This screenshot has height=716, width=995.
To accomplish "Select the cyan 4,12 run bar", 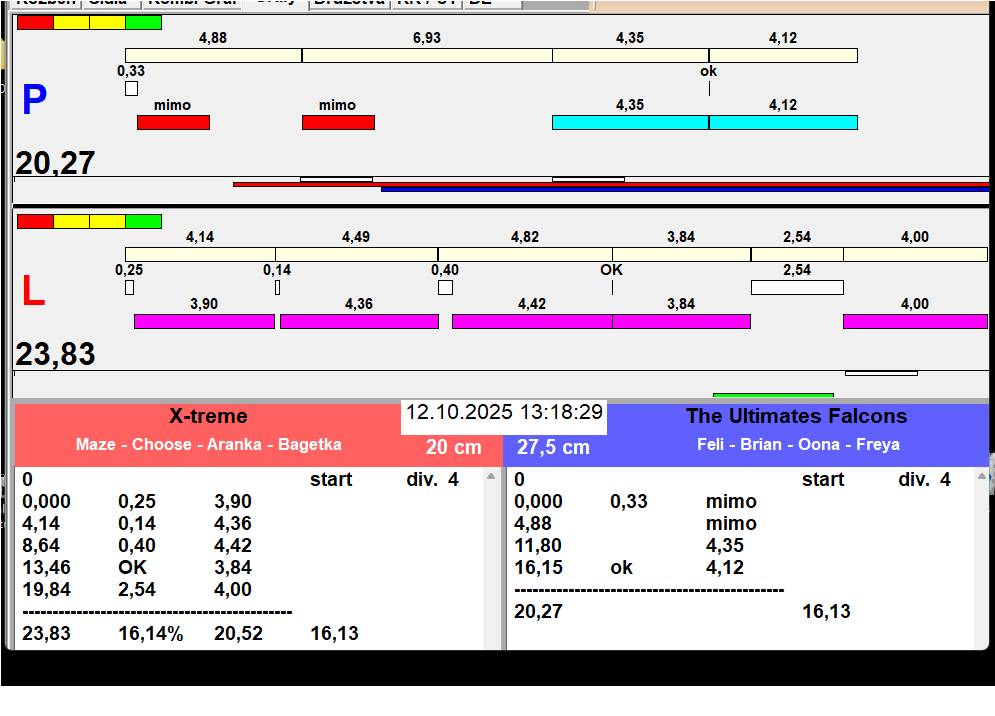I will click(783, 122).
